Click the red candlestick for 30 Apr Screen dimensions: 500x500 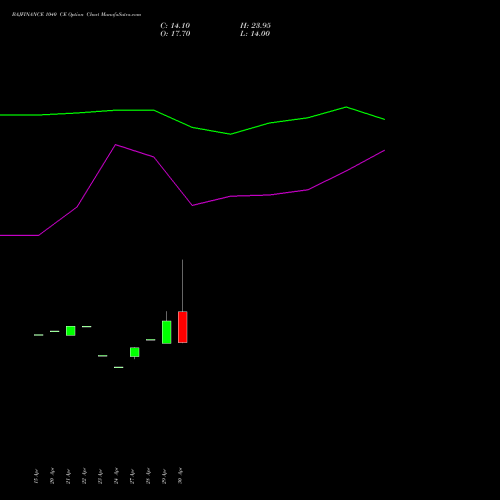click(x=182, y=327)
